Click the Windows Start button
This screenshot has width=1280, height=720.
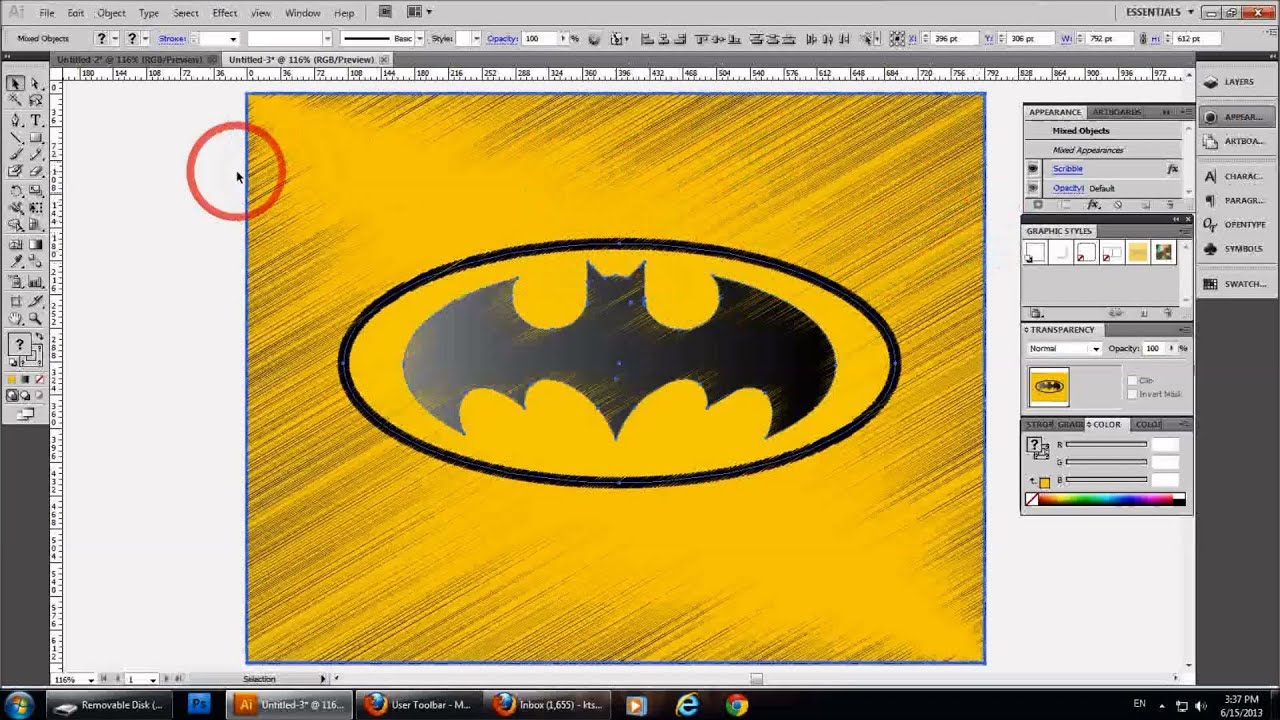tap(20, 705)
